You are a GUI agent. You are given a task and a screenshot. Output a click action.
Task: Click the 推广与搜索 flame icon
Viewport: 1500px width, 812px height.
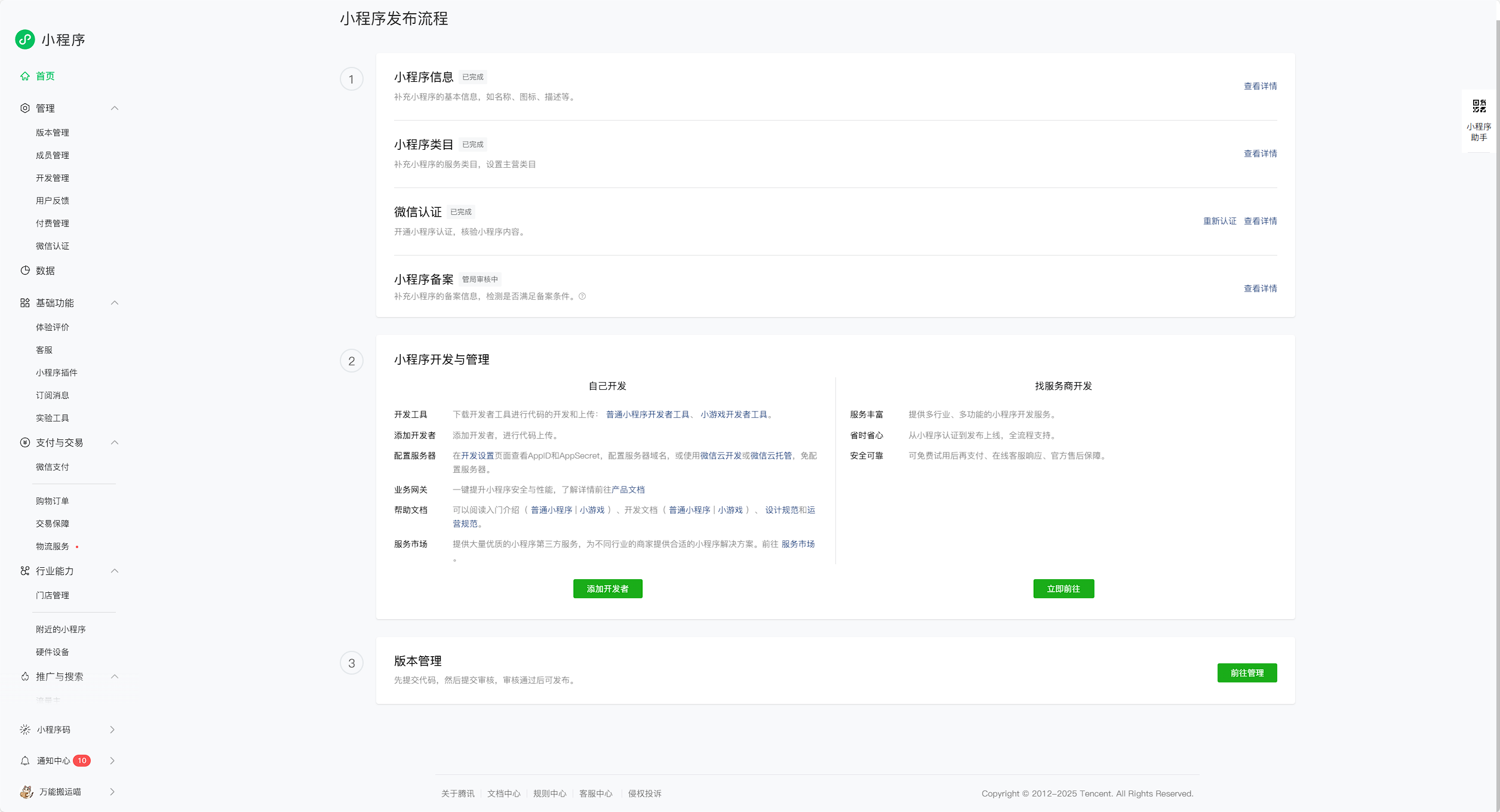pos(25,676)
